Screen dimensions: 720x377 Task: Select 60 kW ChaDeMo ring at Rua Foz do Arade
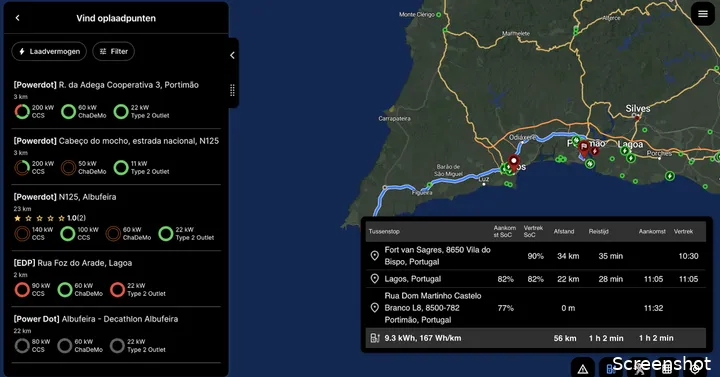click(x=65, y=290)
